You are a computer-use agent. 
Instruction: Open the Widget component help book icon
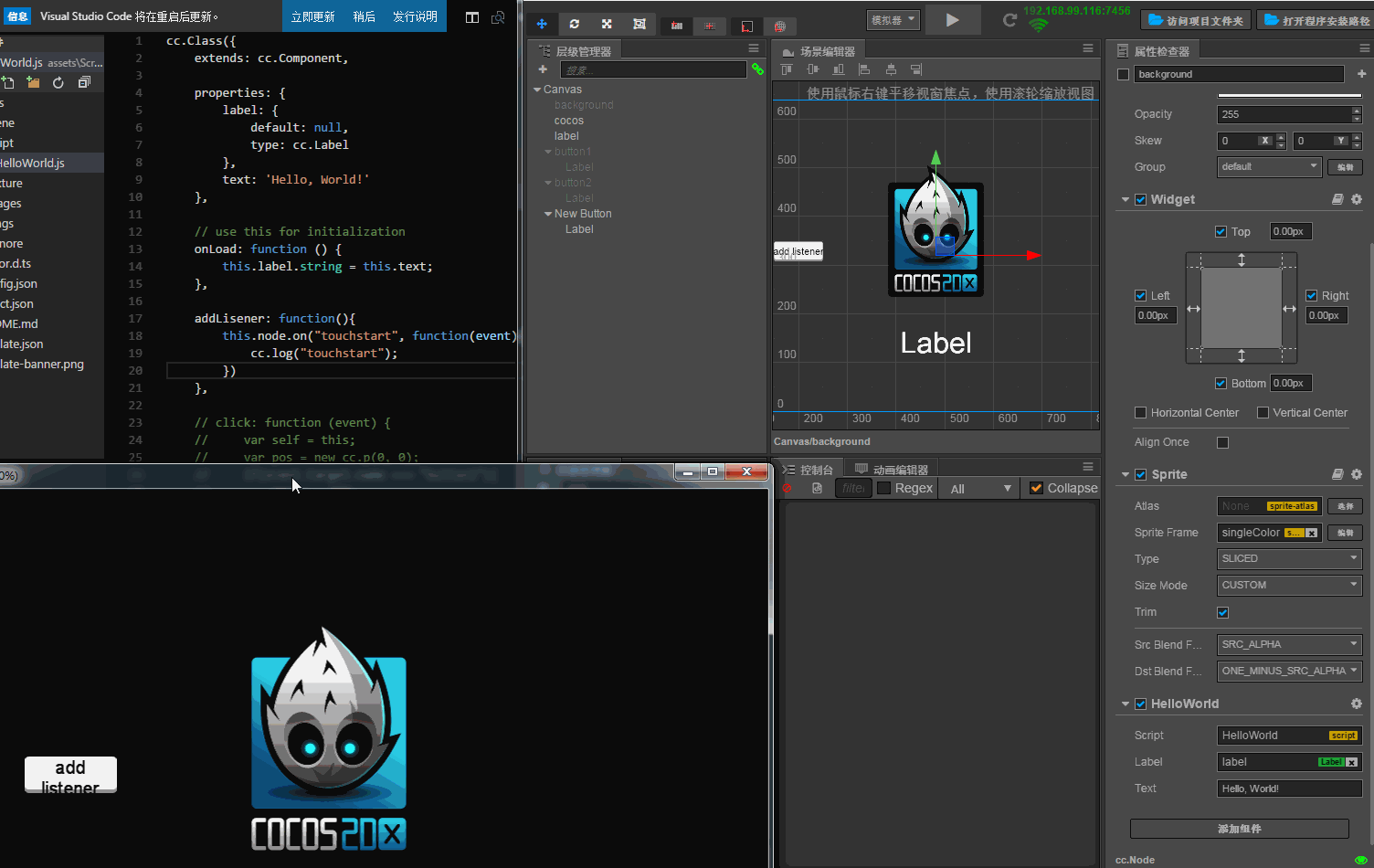[1337, 199]
